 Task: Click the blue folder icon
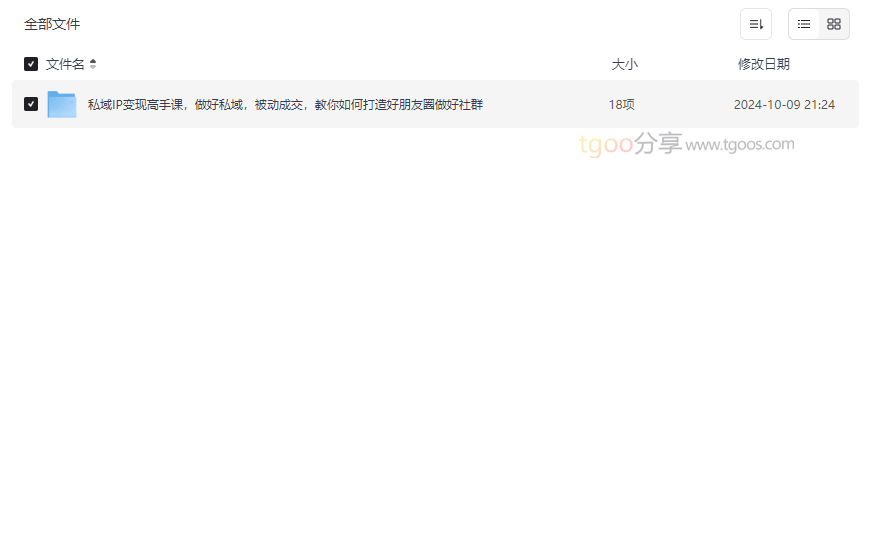(62, 104)
